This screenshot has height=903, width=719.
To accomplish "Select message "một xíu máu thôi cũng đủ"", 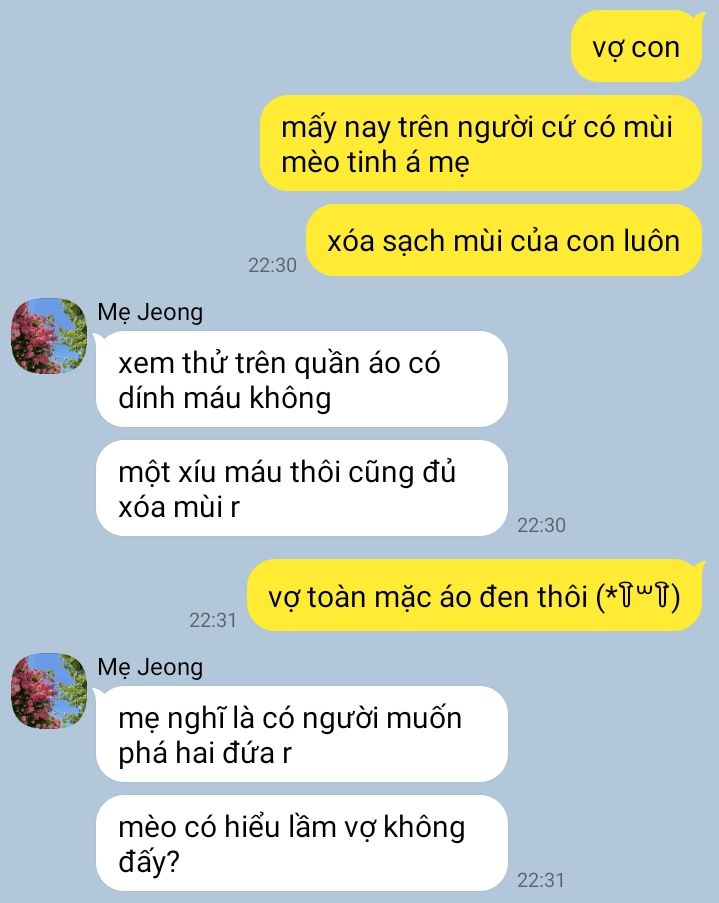I will point(301,488).
